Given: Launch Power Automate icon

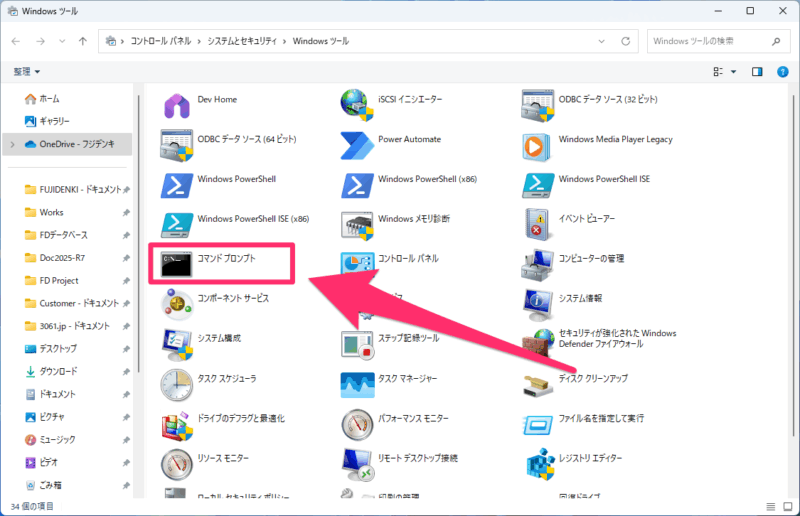Looking at the screenshot, I should tap(357, 145).
